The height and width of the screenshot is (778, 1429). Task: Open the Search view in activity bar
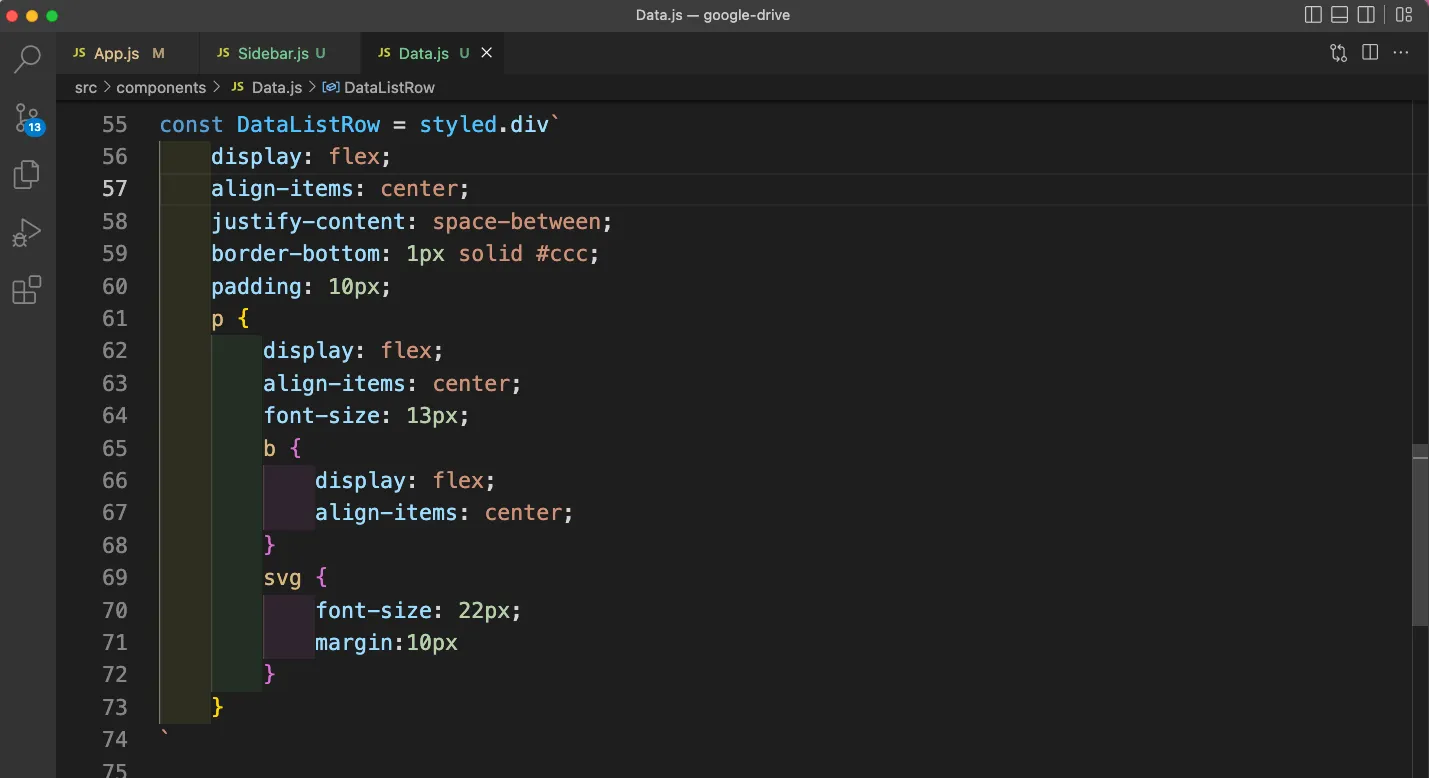point(27,59)
